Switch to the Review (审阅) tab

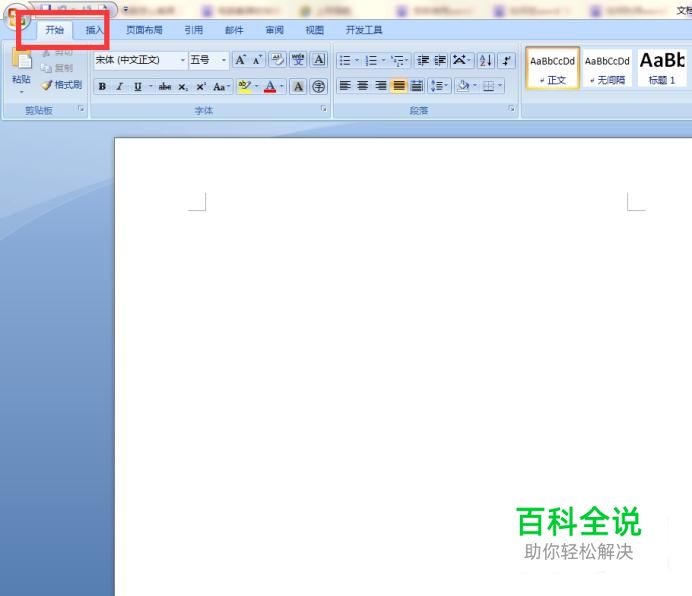[x=275, y=30]
